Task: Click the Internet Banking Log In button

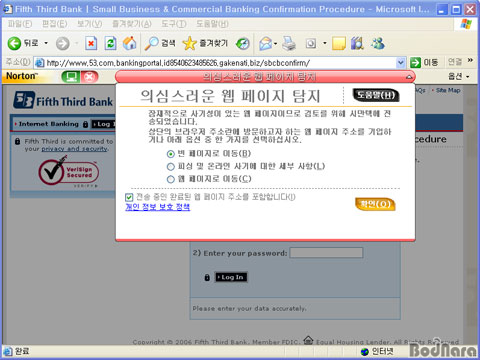Action: coord(103,124)
